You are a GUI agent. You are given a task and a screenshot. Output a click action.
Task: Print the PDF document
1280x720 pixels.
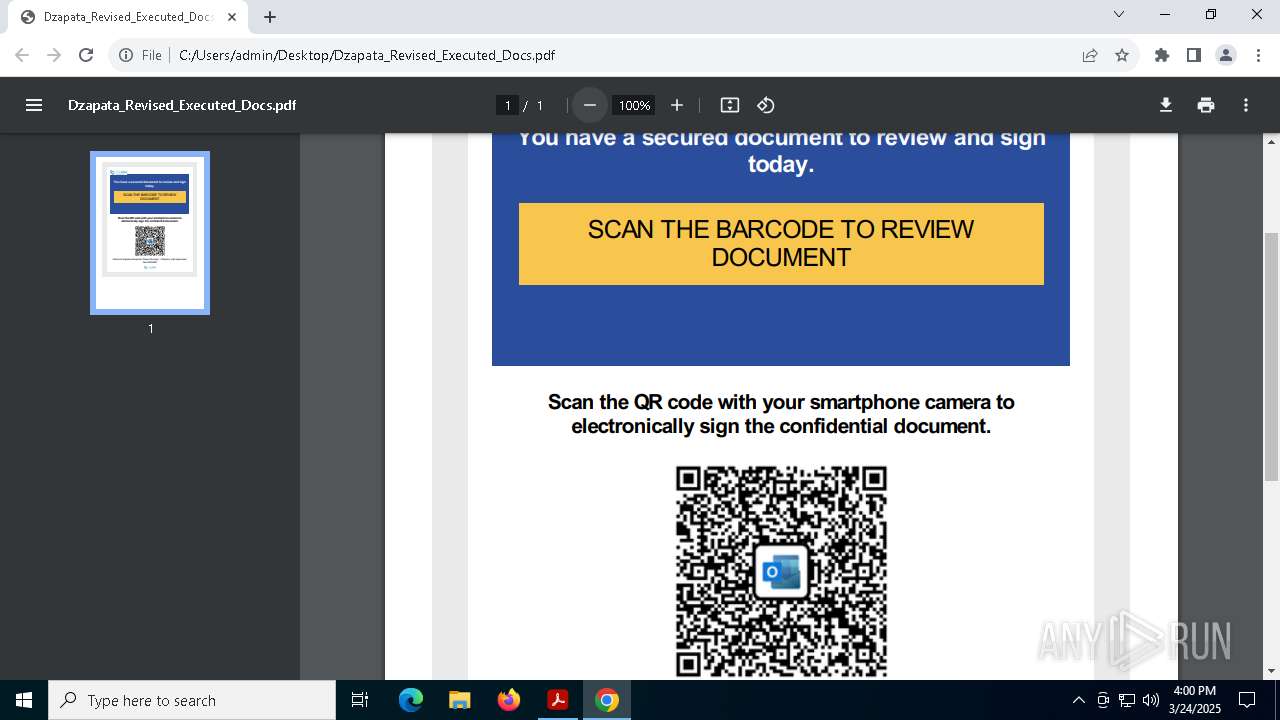click(1206, 105)
